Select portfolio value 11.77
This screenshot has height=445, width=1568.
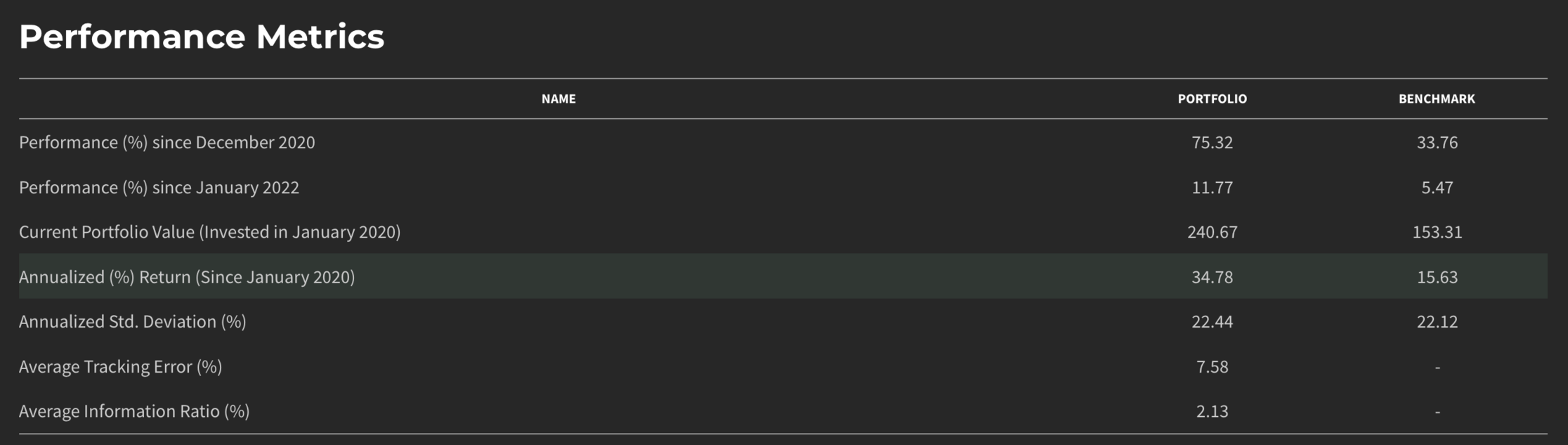point(1212,188)
